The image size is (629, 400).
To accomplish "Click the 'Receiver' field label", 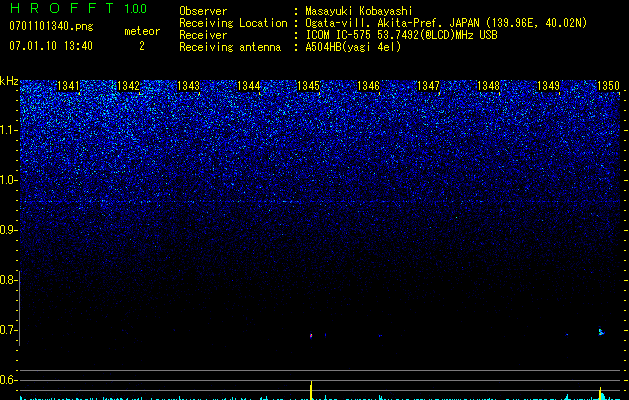I will coord(203,35).
